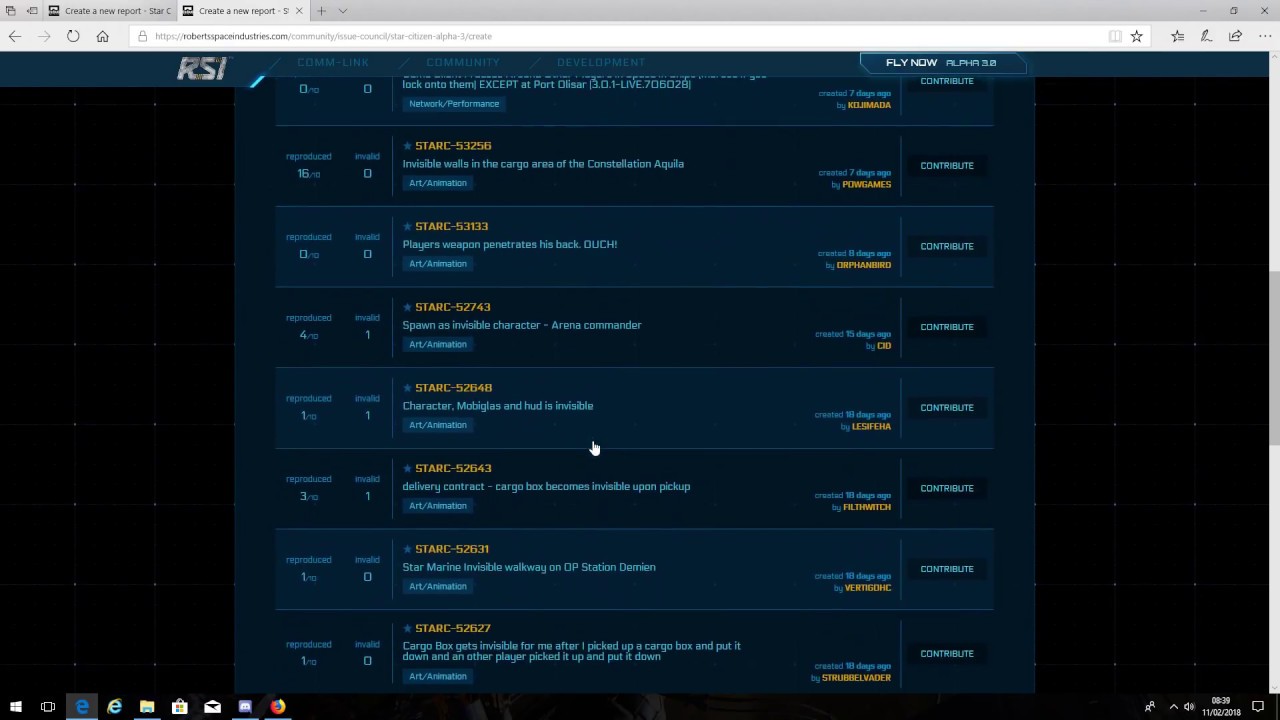Open tab list dropdown chevron
Image resolution: width=1280 pixels, height=720 pixels.
[x=342, y=11]
